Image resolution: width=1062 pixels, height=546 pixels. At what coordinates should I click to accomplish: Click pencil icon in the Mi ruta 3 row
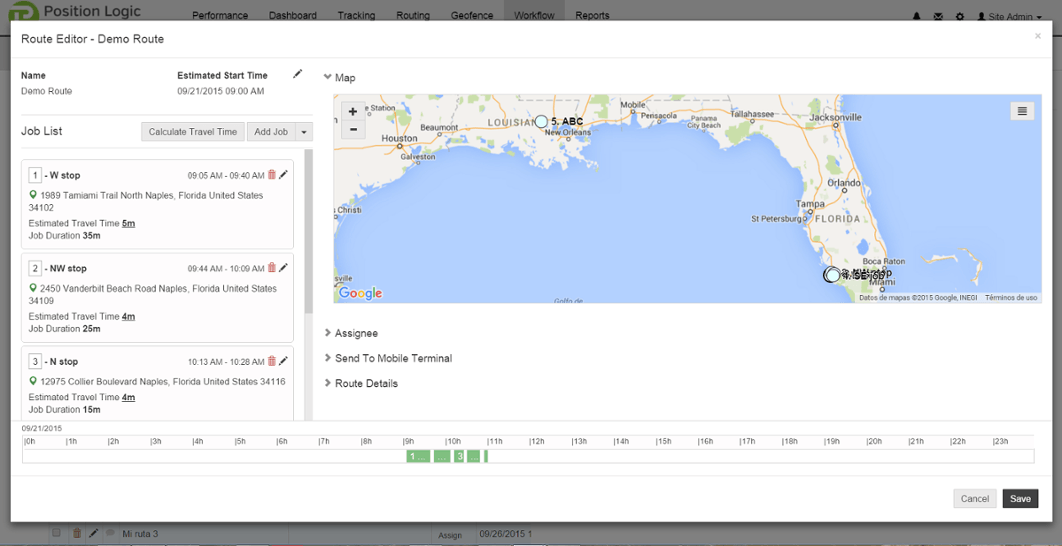(x=94, y=533)
